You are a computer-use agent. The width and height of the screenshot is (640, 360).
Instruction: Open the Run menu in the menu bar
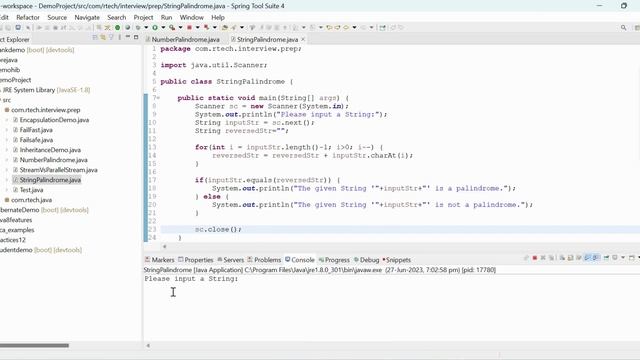click(x=166, y=18)
